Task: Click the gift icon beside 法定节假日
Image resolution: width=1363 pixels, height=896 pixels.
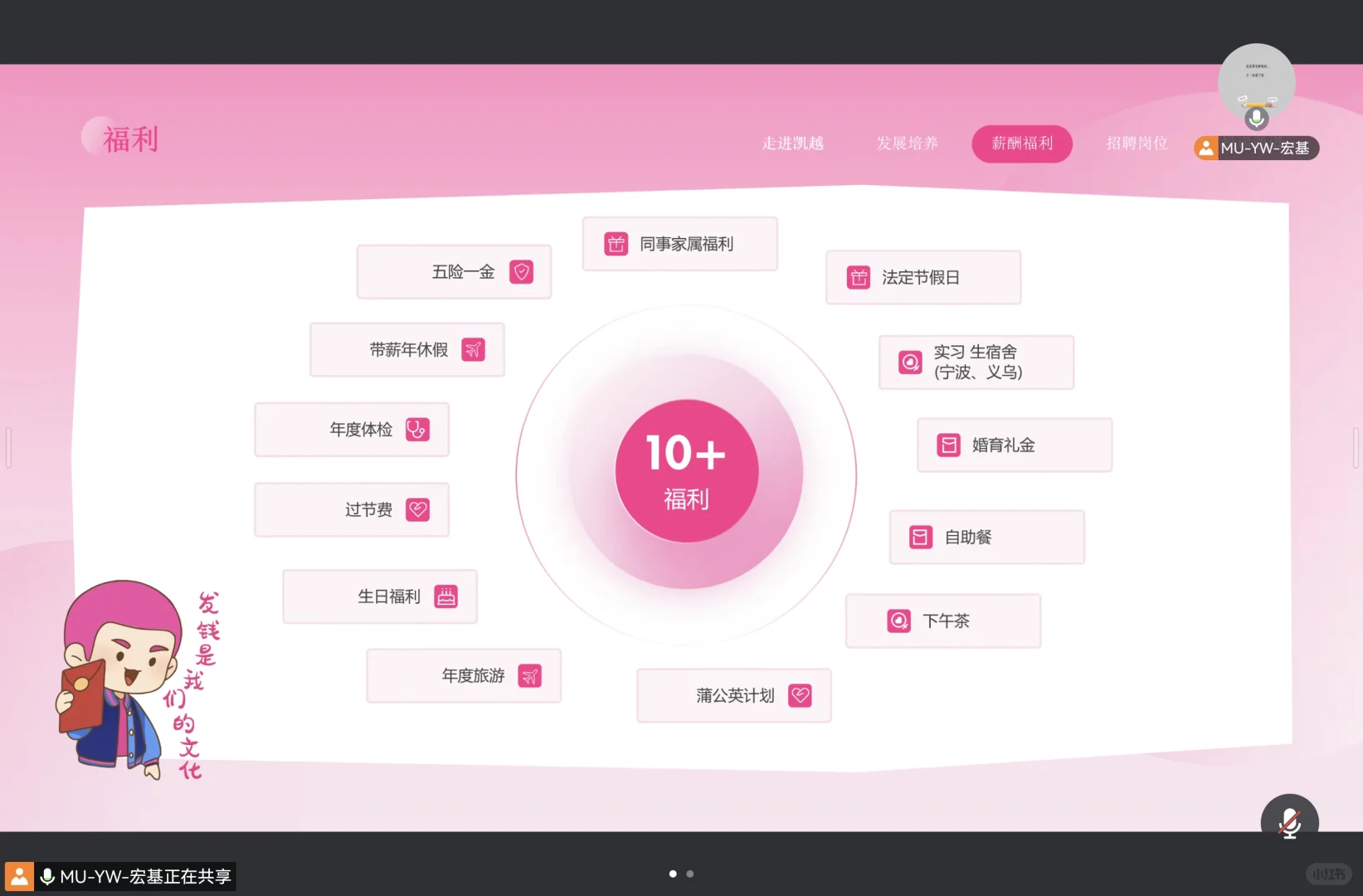Action: pos(859,277)
